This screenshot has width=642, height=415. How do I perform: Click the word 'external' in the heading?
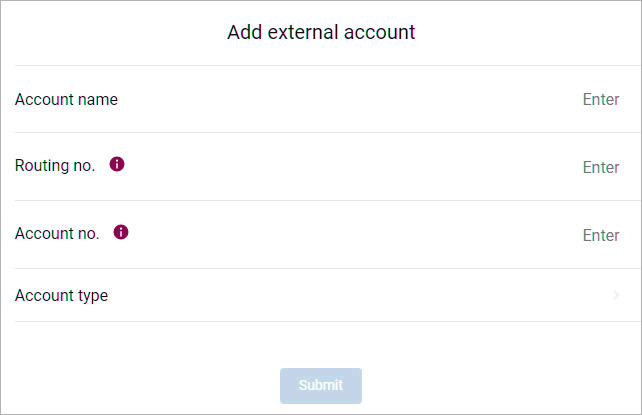pos(303,32)
